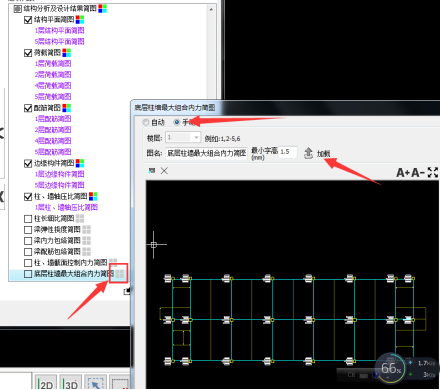Screen dimensions: 441x390
Task: Click the A+ increase font size icon
Action: tap(403, 173)
